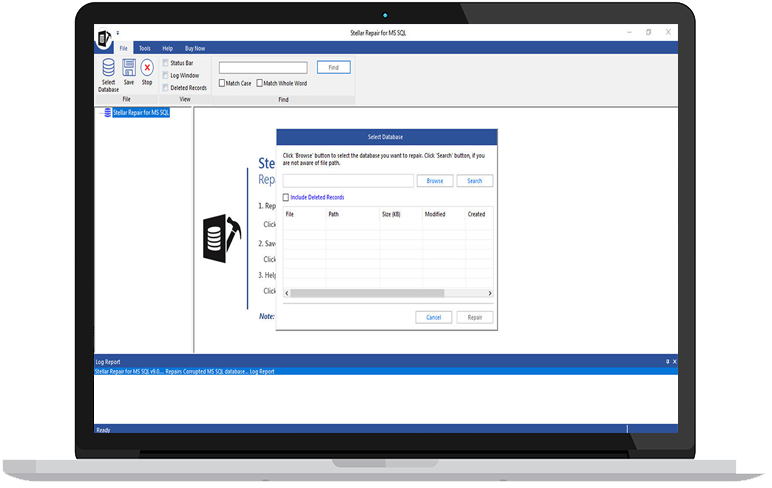
Task: Open the Buy Now tab
Action: (x=195, y=48)
